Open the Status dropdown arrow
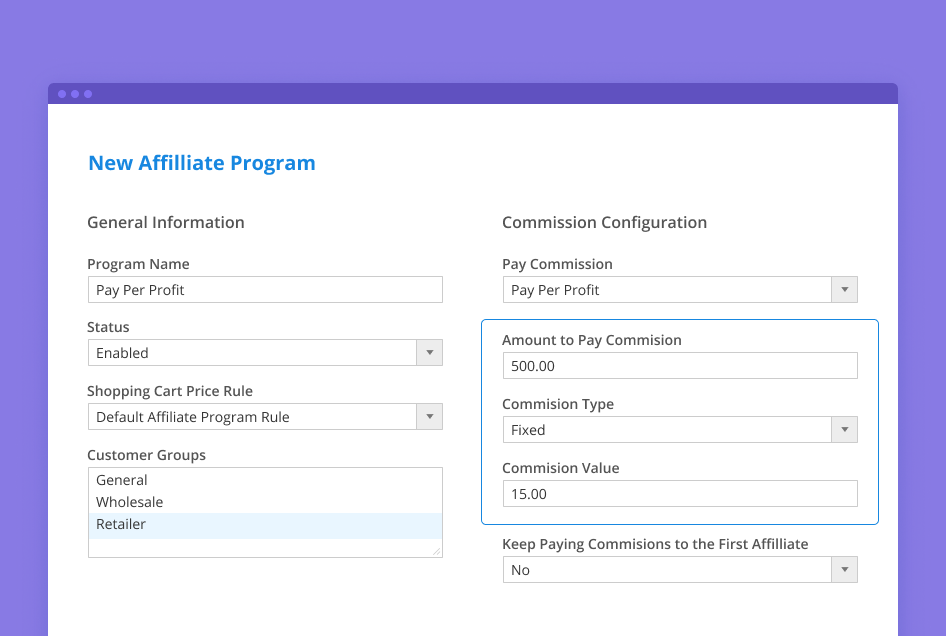 pos(430,353)
